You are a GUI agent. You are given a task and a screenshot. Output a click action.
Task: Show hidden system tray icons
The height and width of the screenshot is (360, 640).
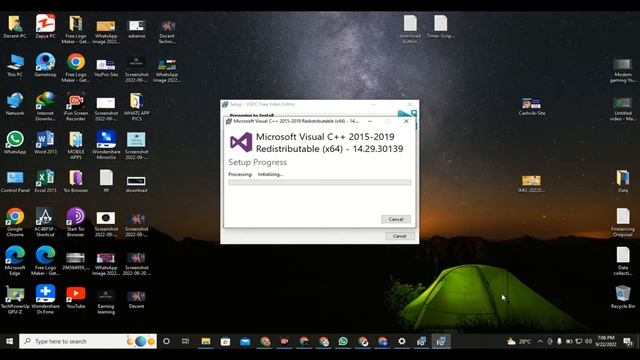[x=540, y=341]
